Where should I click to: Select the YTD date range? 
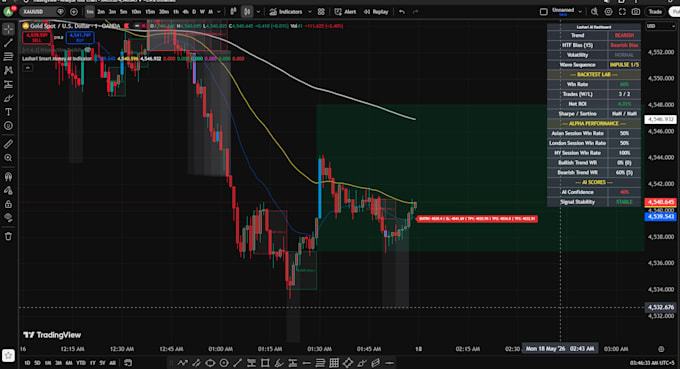click(x=81, y=363)
